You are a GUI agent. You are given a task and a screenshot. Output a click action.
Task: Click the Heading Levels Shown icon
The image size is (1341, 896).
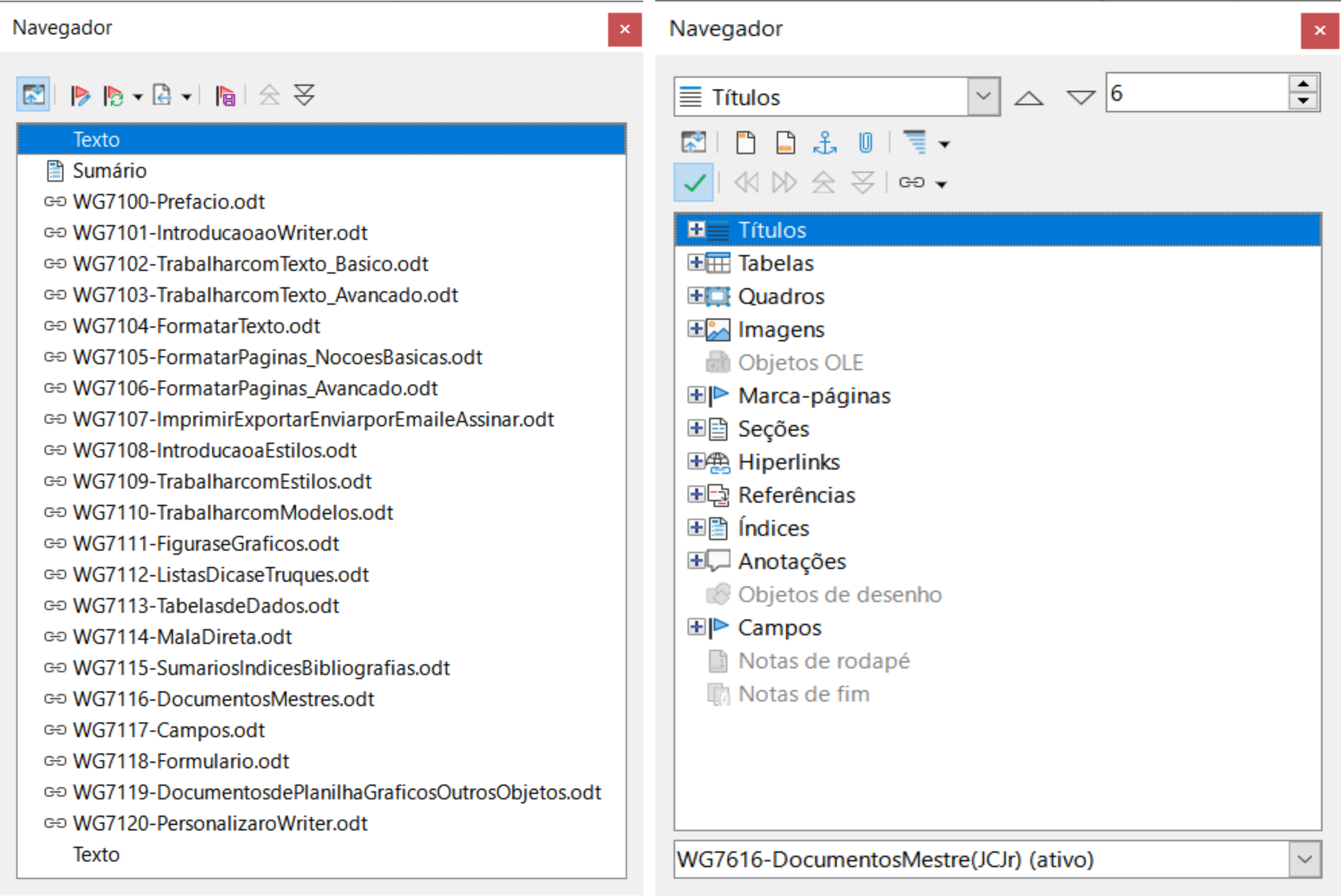pos(915,142)
